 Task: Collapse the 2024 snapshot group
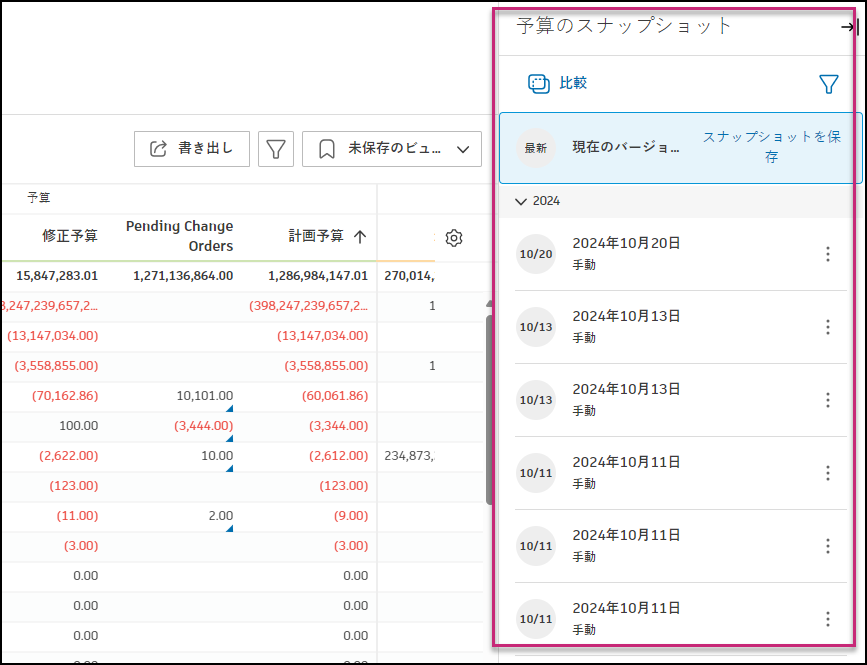(x=521, y=201)
